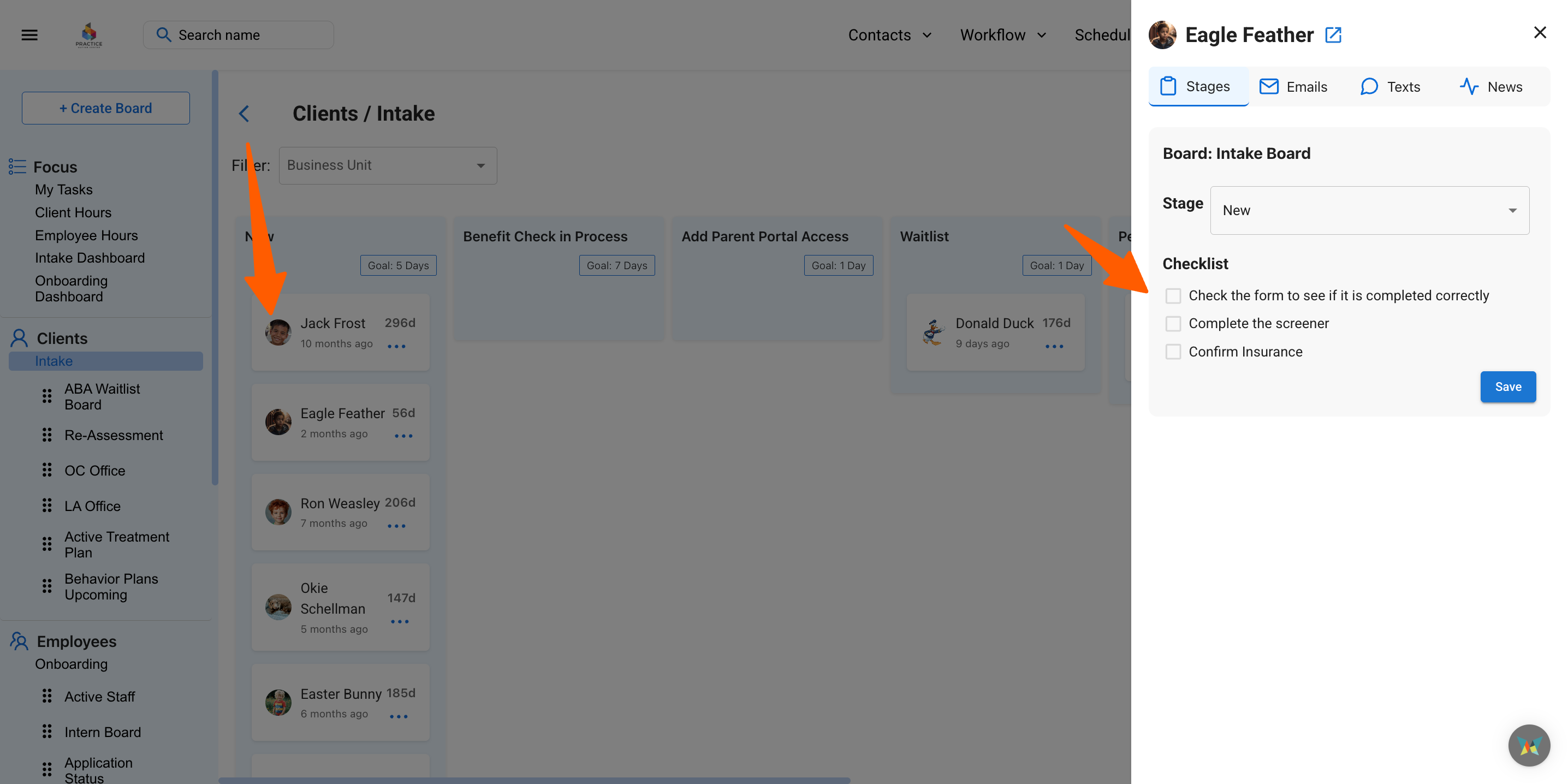Switch to the Emails tab
The image size is (1568, 784).
click(1293, 86)
